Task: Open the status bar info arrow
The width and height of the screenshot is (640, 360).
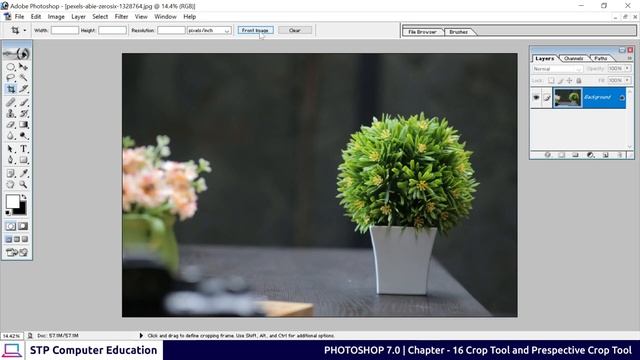Action: pos(141,336)
